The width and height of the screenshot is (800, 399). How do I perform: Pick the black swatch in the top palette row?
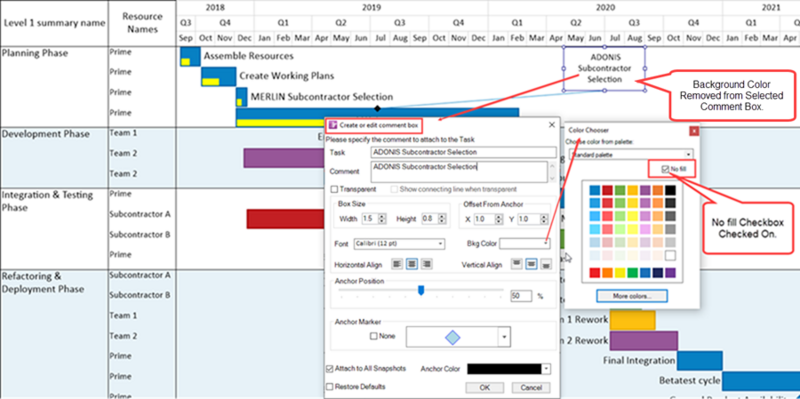click(670, 190)
